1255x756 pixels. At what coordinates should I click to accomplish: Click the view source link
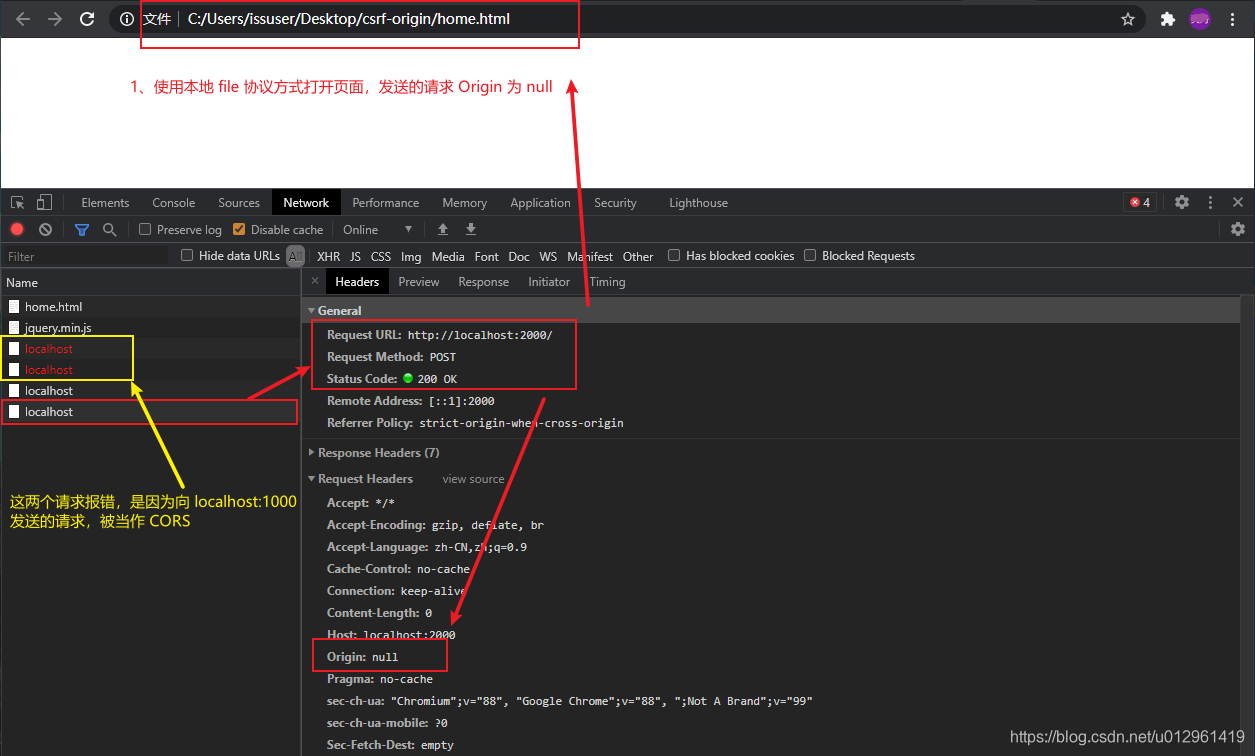click(x=473, y=479)
